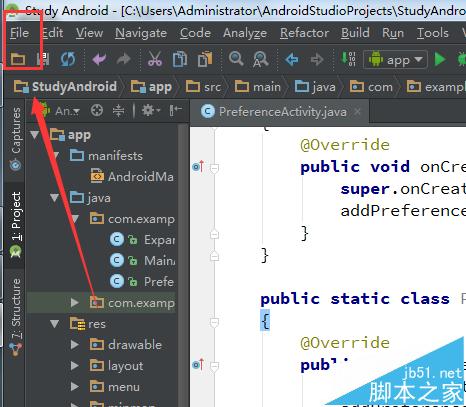Open the File menu
The height and width of the screenshot is (407, 466).
[19, 33]
